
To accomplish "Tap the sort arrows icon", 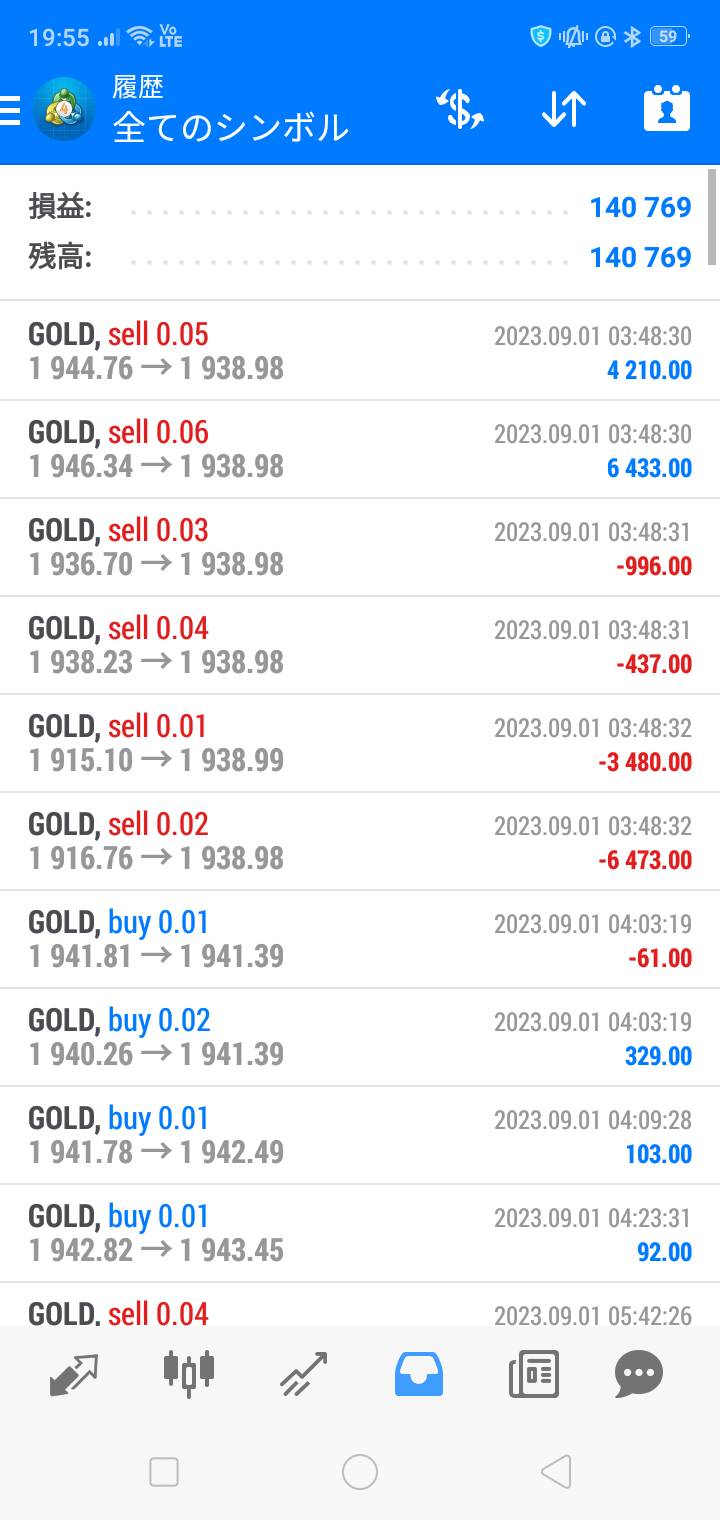I will [x=563, y=109].
